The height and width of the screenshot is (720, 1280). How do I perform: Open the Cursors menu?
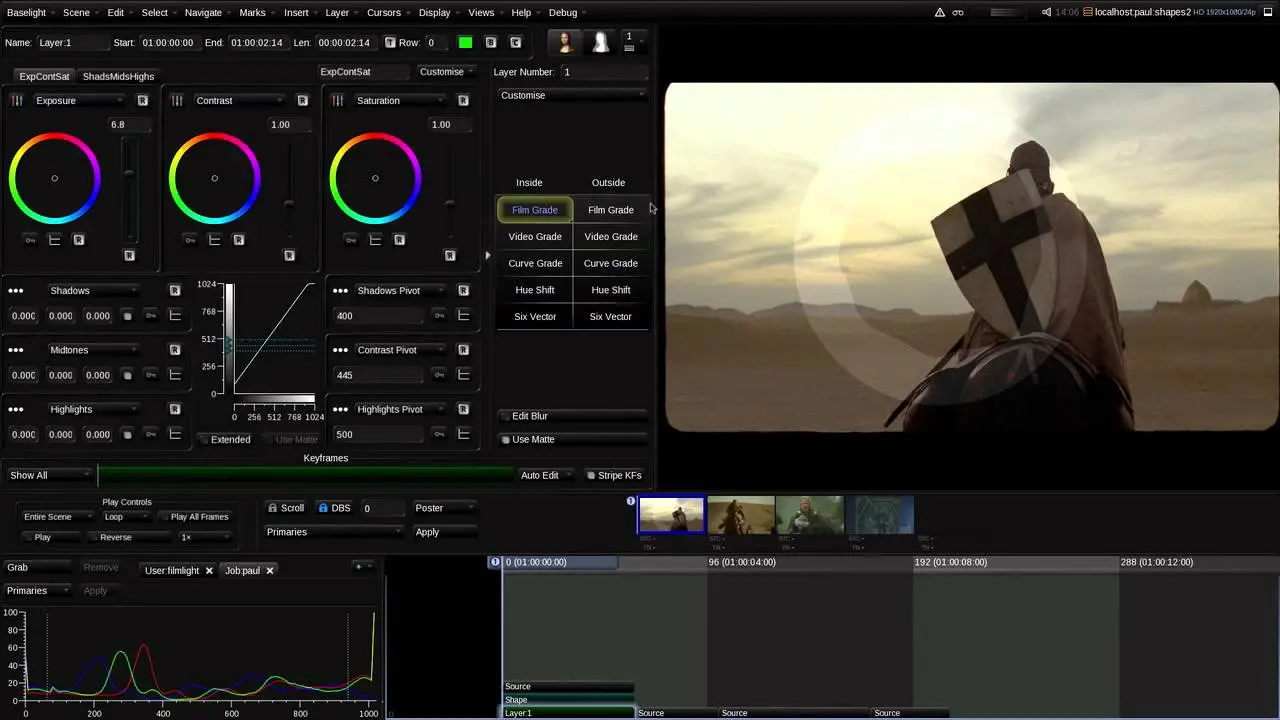pyautogui.click(x=383, y=12)
